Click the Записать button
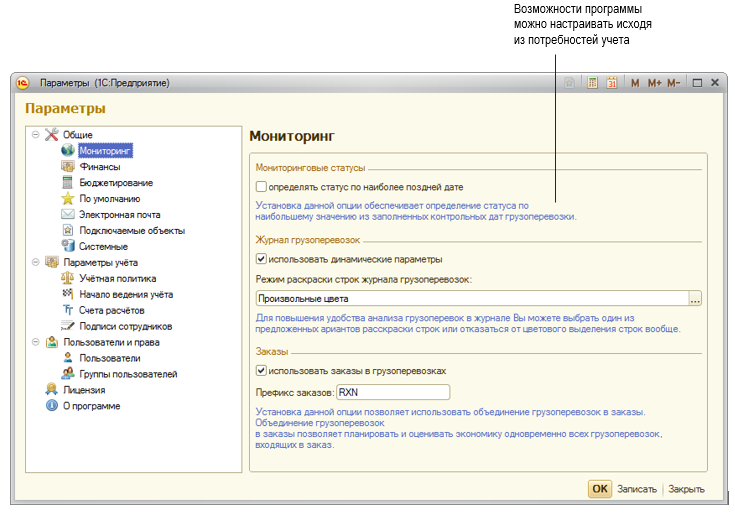This screenshot has height=513, width=735. coord(637,489)
